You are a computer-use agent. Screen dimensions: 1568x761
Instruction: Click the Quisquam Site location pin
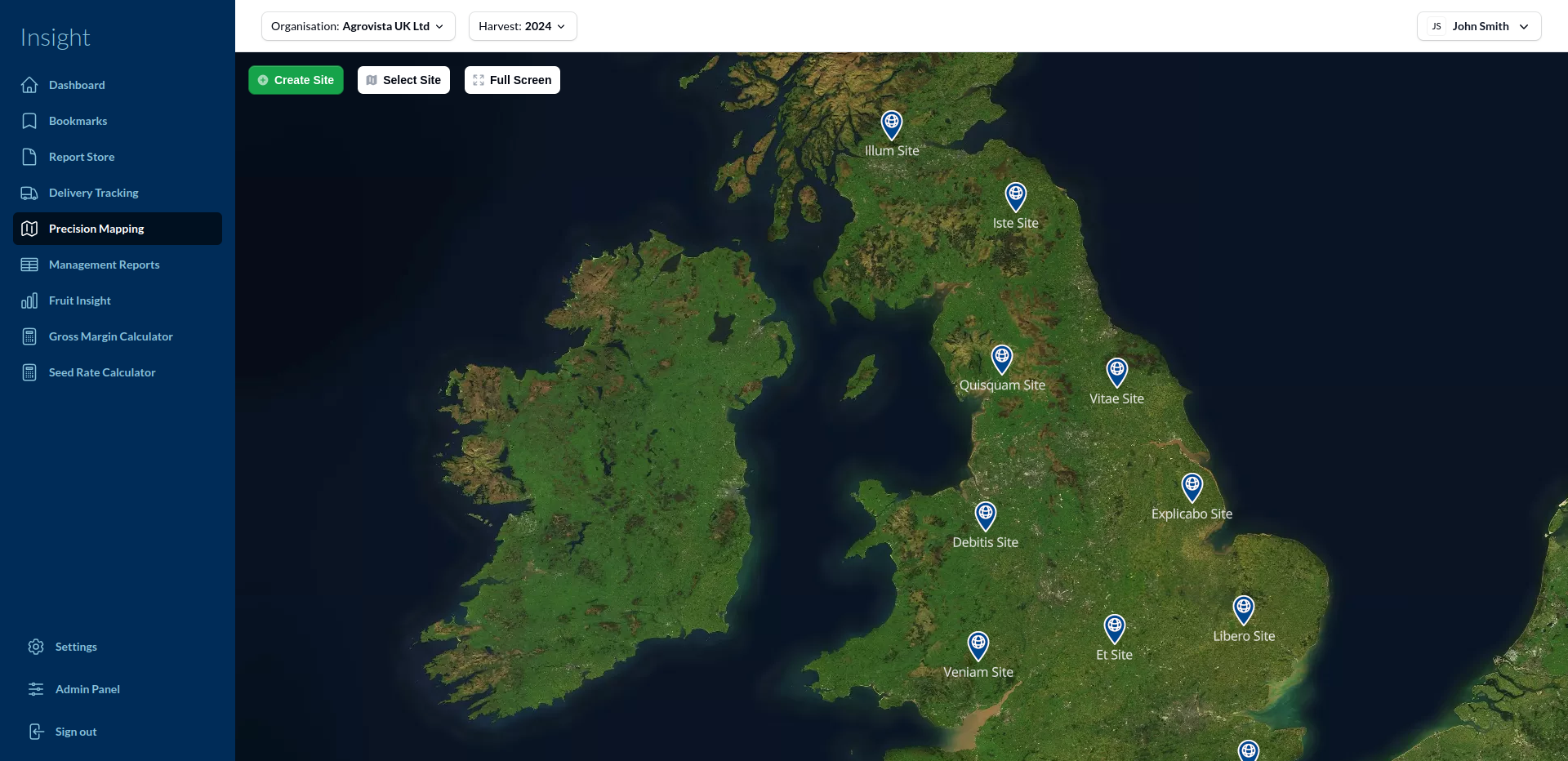tap(1001, 359)
